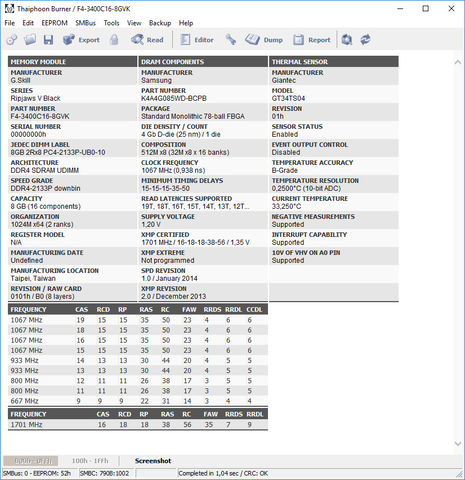Click the Read toolbar button
465x480 pixels.
(x=147, y=40)
